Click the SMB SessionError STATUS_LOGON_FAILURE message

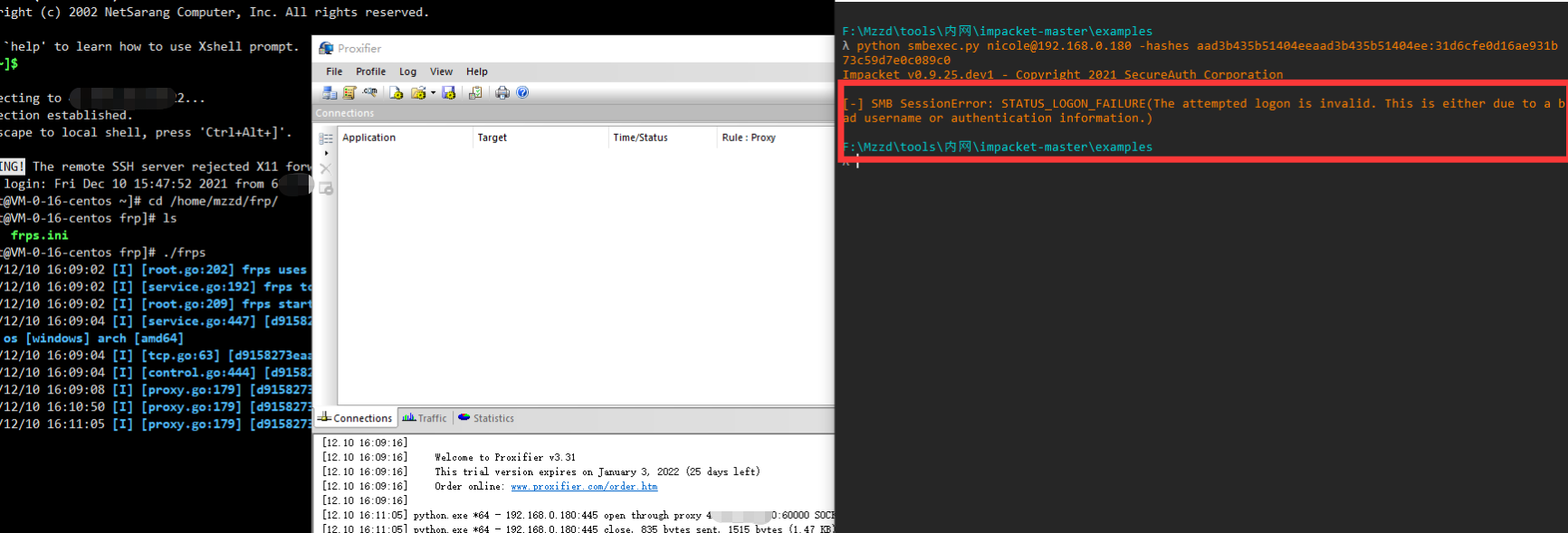pyautogui.click(x=1204, y=110)
